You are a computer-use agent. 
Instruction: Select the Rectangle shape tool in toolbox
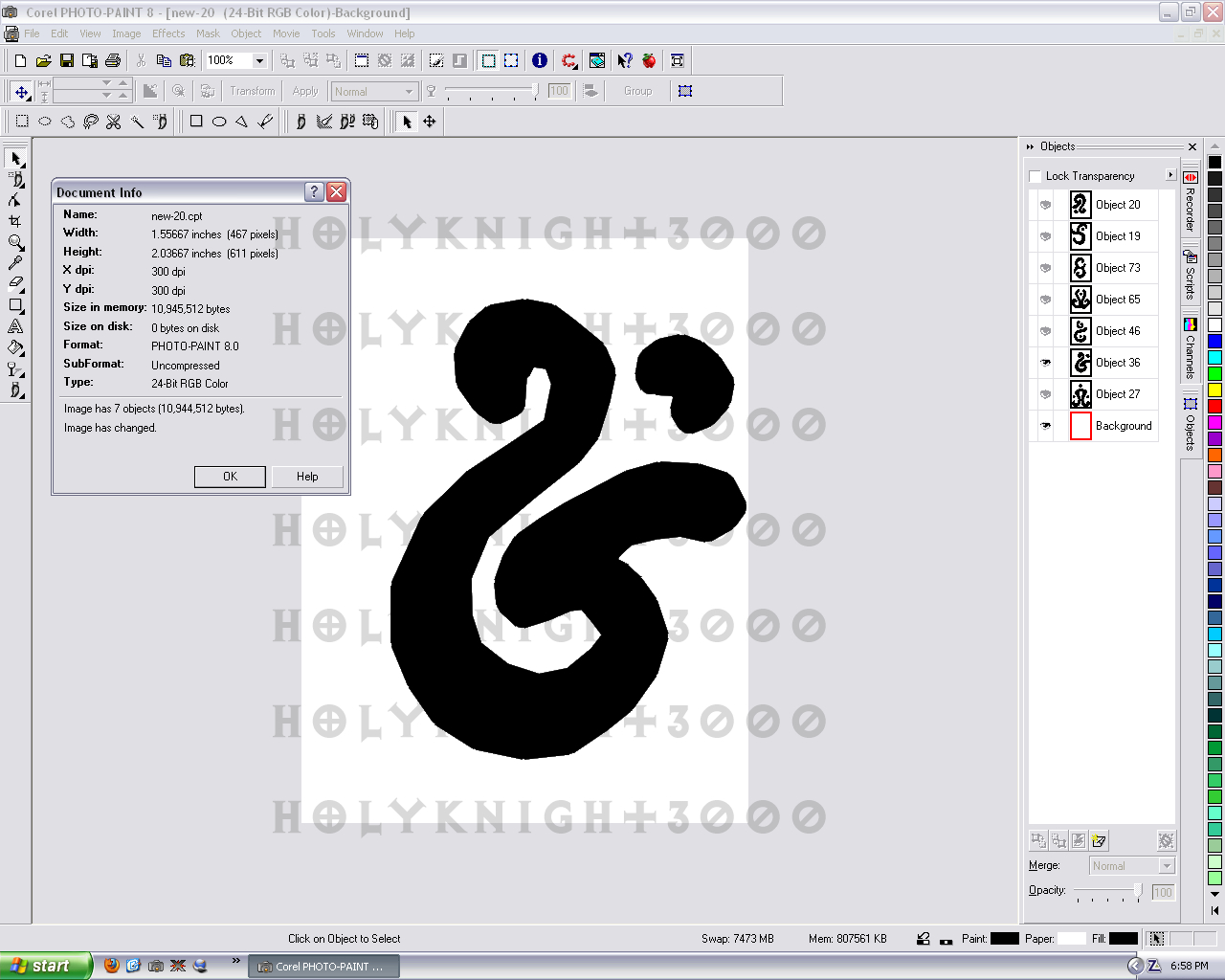coord(15,305)
